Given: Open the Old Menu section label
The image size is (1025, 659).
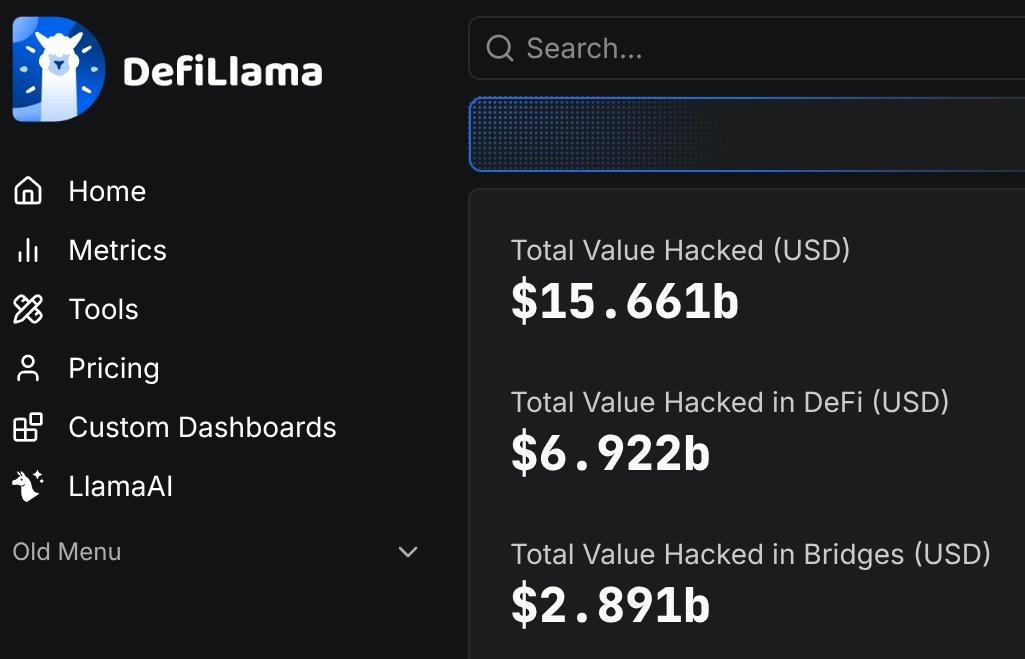Looking at the screenshot, I should (x=67, y=552).
